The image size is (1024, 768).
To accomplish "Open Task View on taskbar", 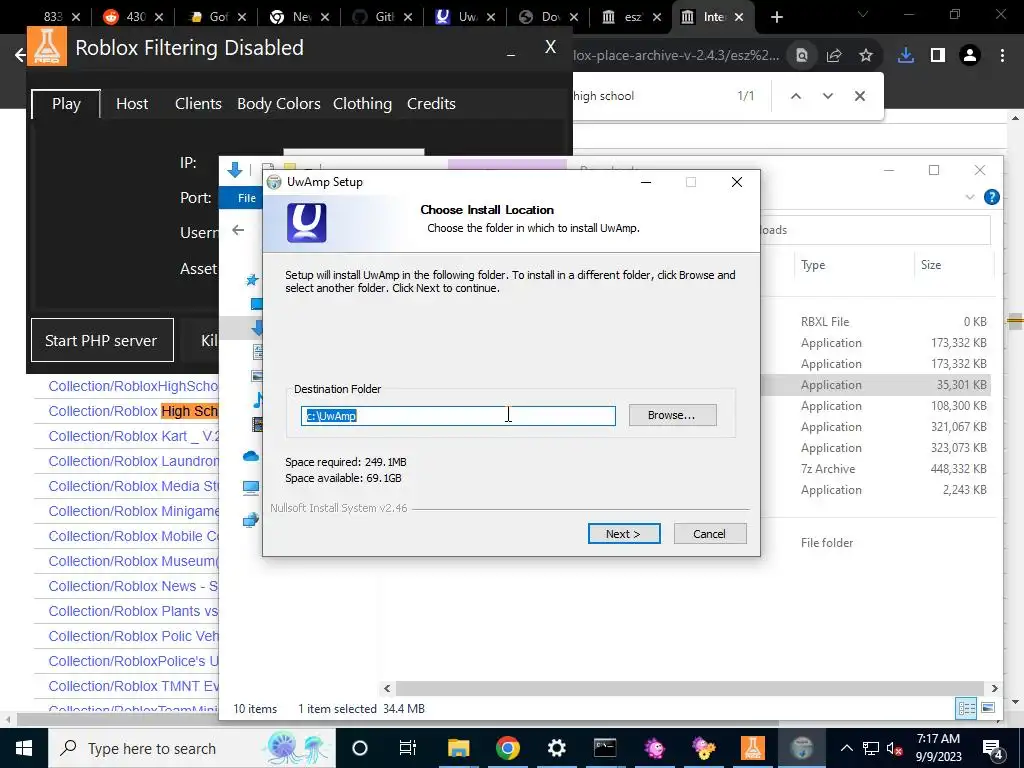I will click(407, 748).
